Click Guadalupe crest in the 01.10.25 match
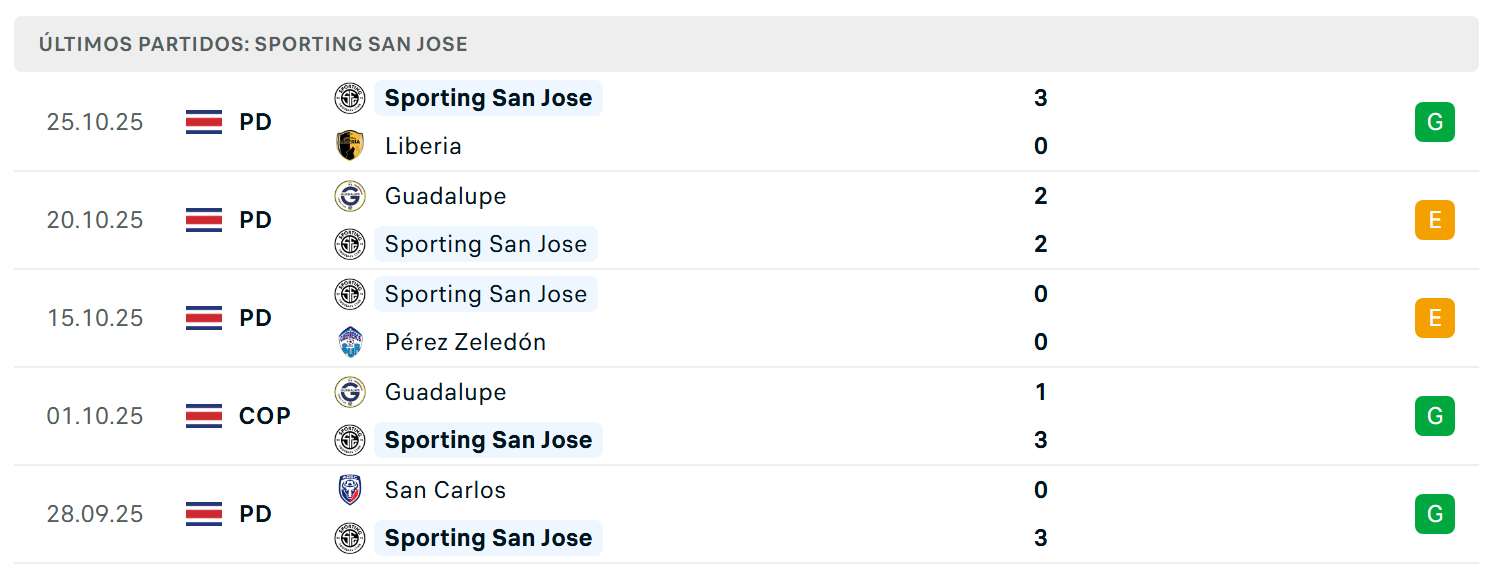The image size is (1495, 581). click(x=350, y=392)
